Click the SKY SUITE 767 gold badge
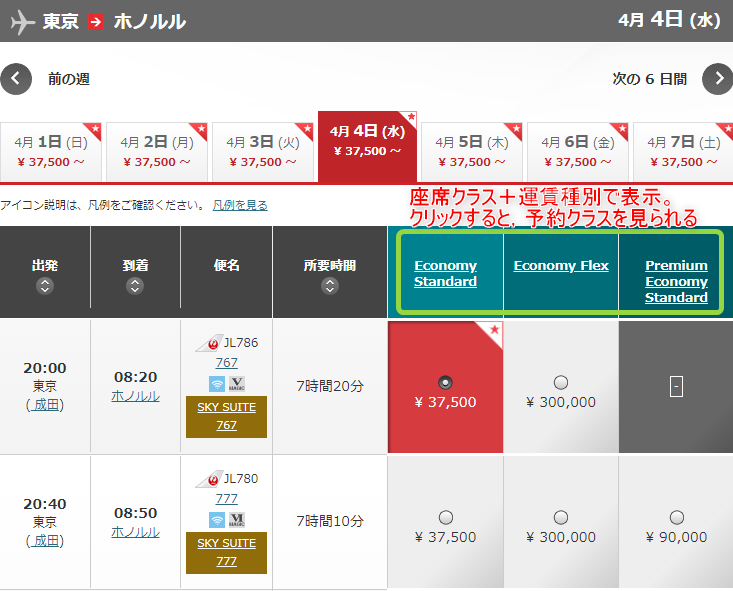Viewport: 733px width, 591px height. point(226,416)
